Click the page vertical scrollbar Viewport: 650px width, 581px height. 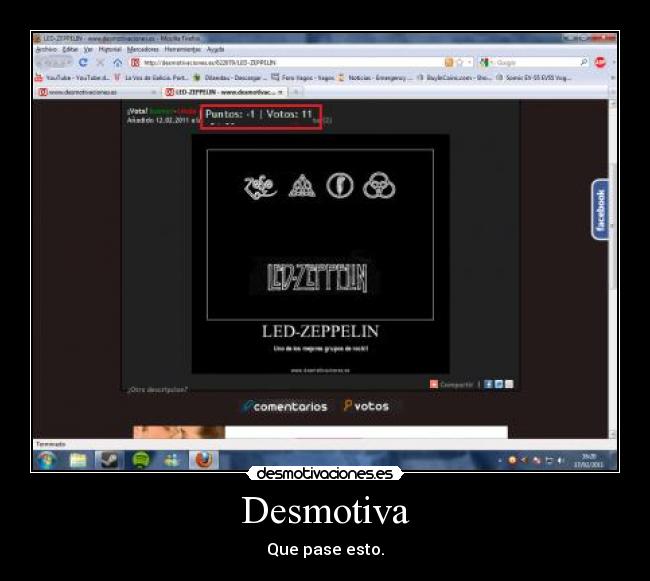click(x=612, y=269)
